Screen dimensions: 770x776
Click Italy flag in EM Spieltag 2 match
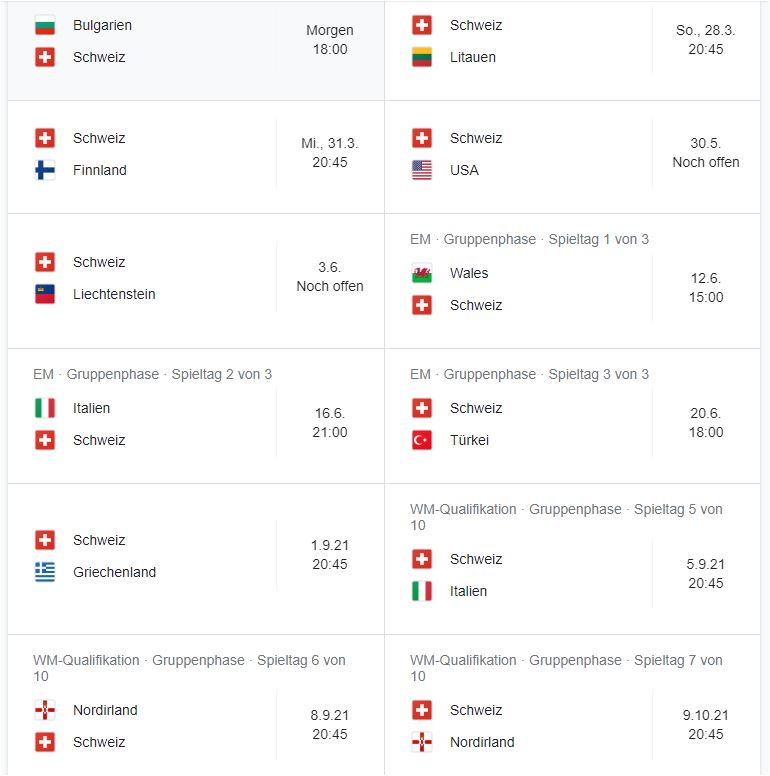click(x=45, y=408)
